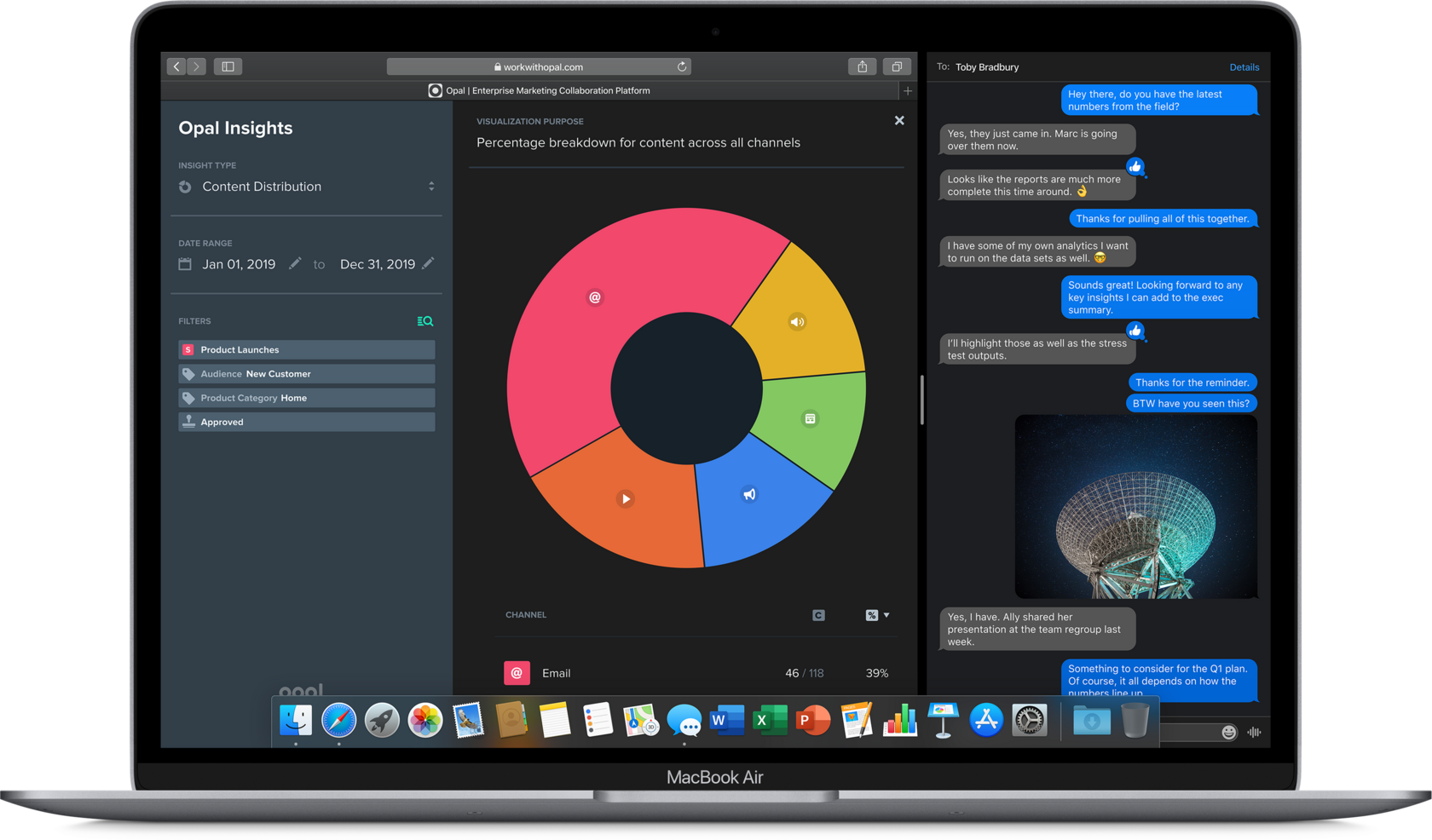Open Numbers from the dock
The image size is (1432, 840).
point(900,721)
